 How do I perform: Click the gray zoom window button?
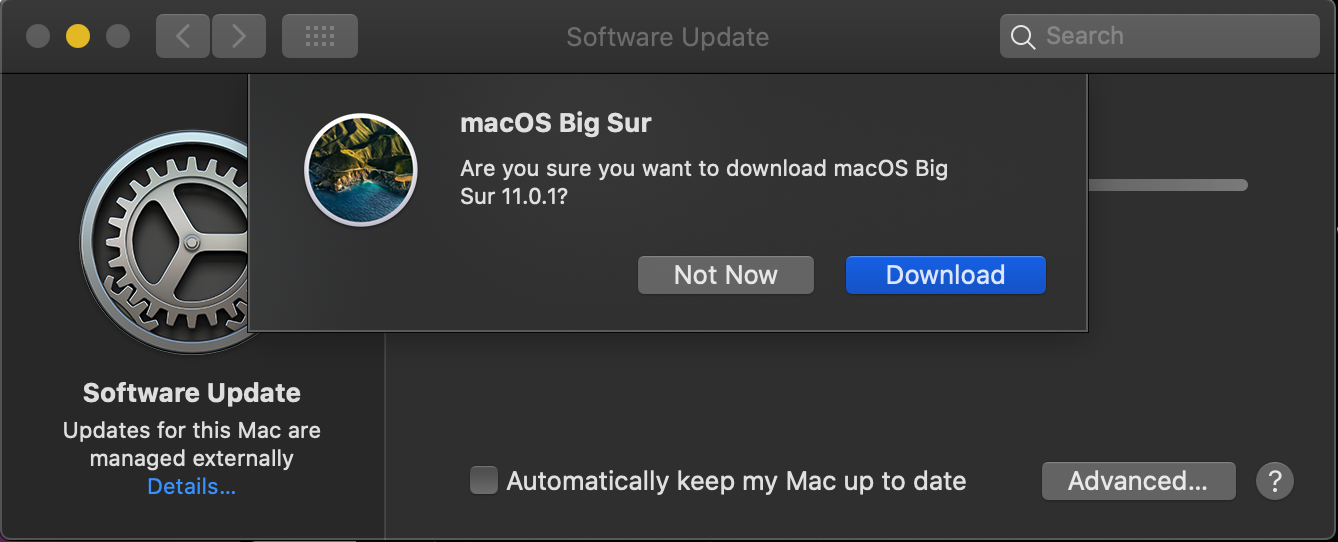coord(118,37)
